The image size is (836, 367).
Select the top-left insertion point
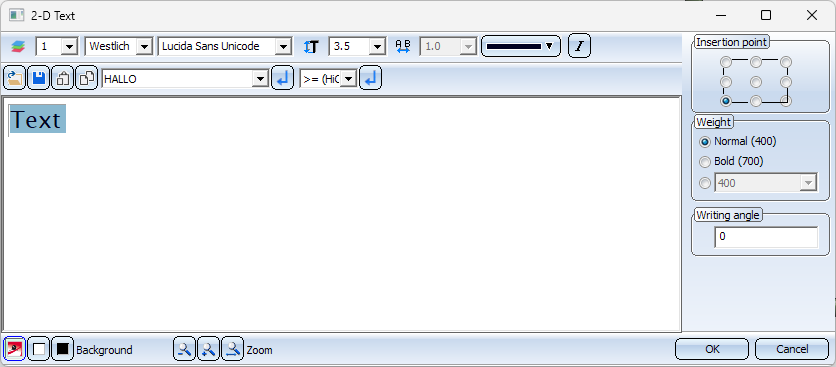[x=726, y=62]
